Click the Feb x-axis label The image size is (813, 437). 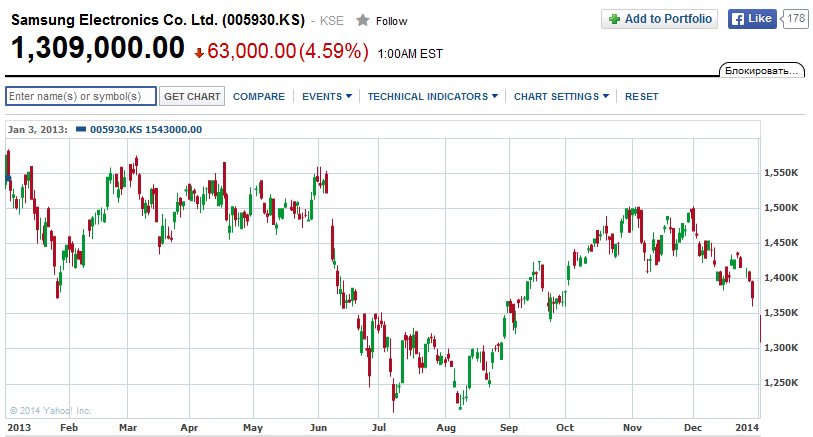(x=69, y=428)
